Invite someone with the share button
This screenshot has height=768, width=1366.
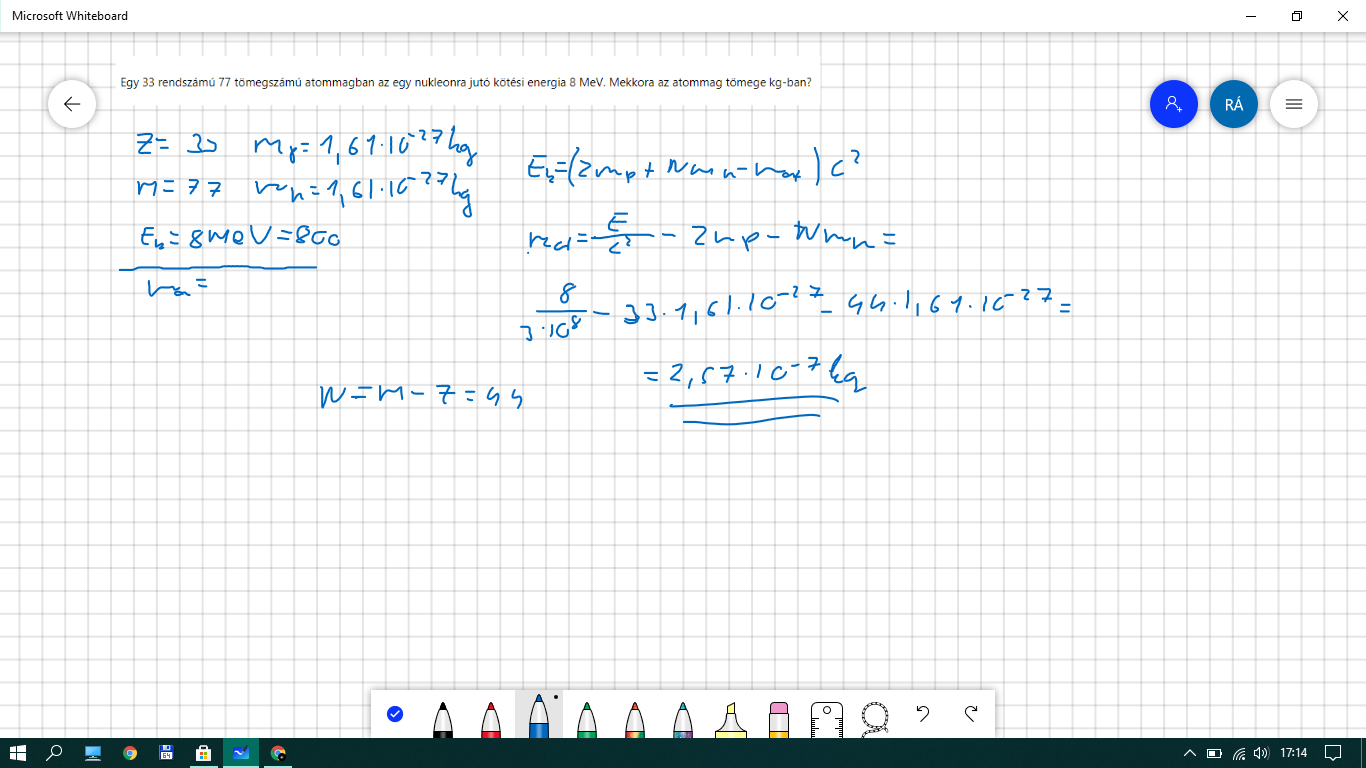tap(1174, 104)
